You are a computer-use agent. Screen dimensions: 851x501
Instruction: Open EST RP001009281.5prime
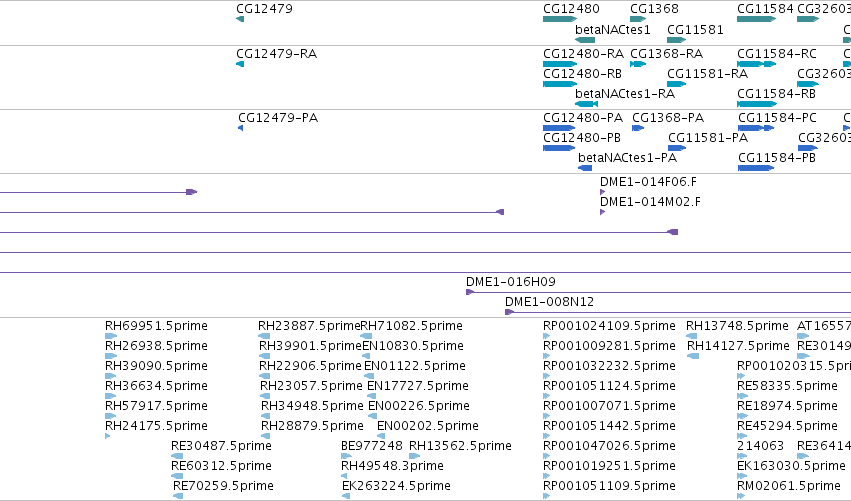point(609,346)
